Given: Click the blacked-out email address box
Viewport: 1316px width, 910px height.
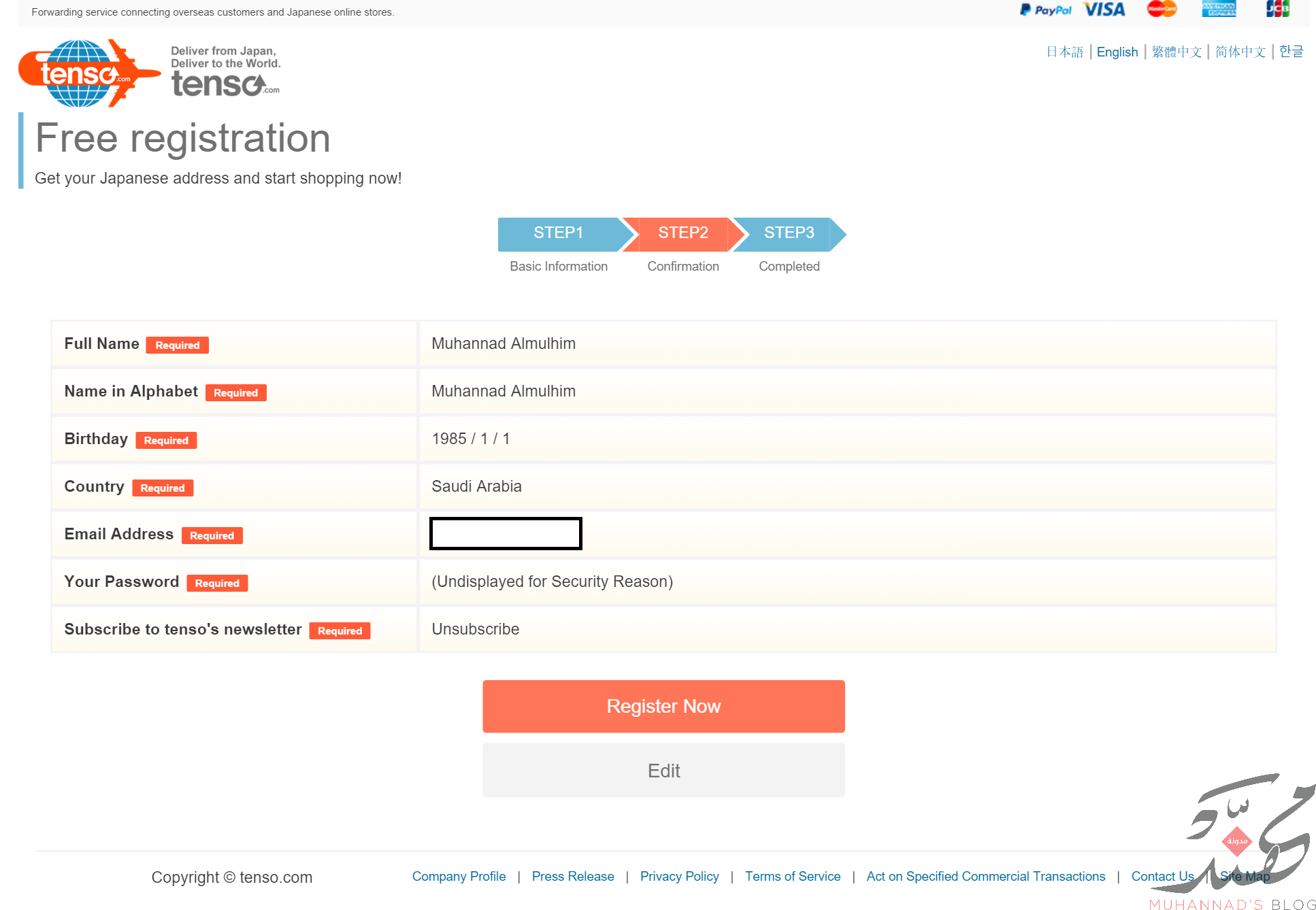Looking at the screenshot, I should click(506, 533).
